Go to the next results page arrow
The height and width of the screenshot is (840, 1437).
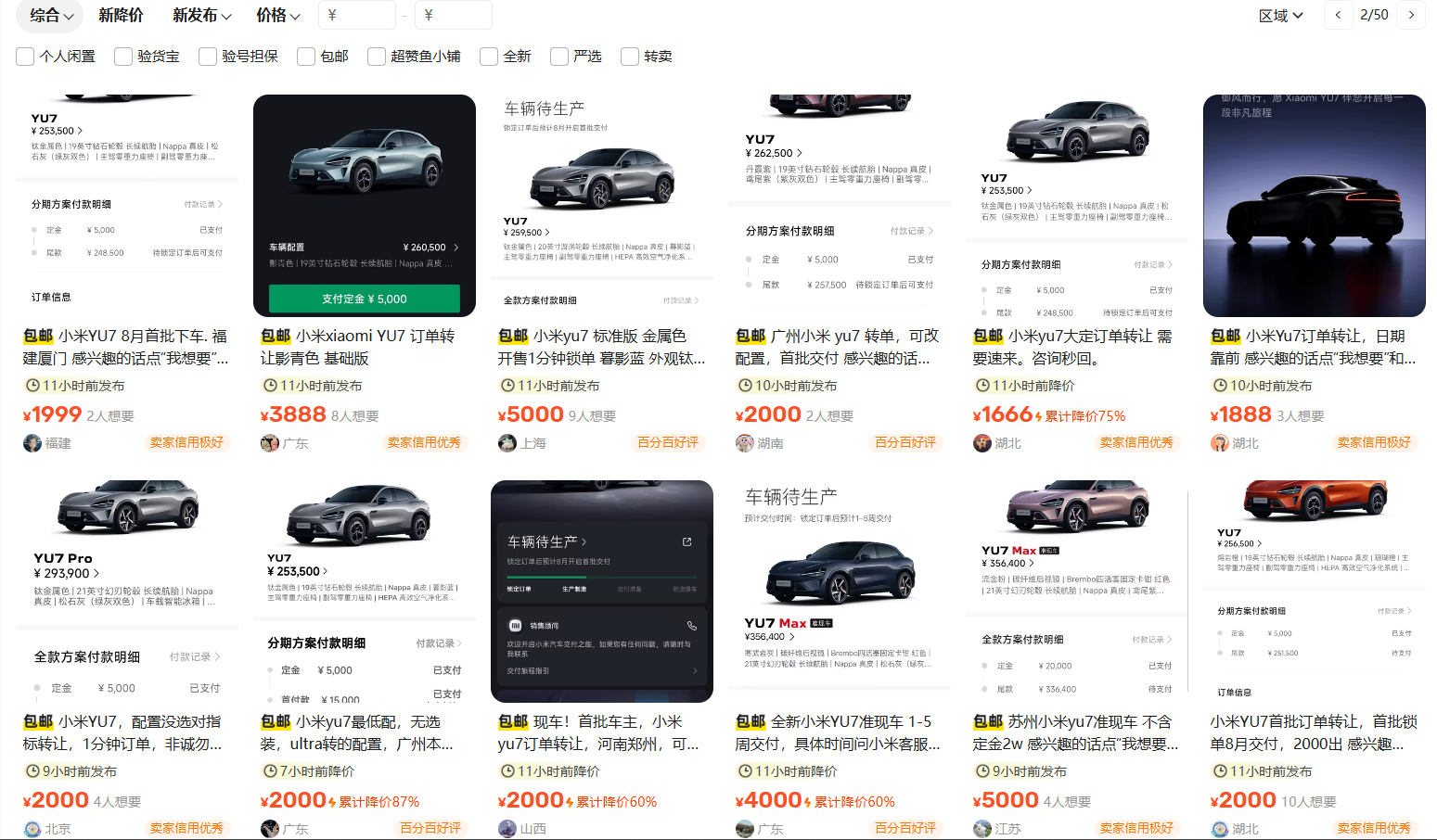pos(1411,15)
